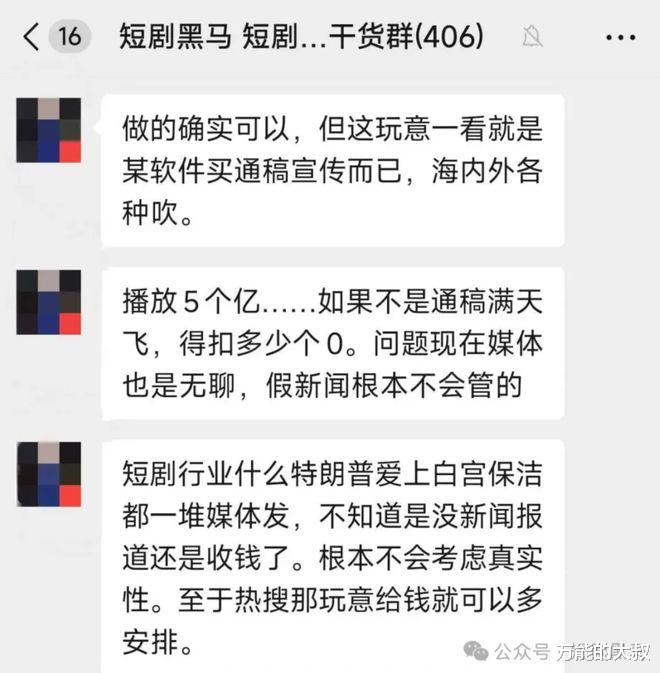Tap the line 也是无聊，假新闻根本不会管的
The width and height of the screenshot is (660, 673).
pyautogui.click(x=322, y=385)
